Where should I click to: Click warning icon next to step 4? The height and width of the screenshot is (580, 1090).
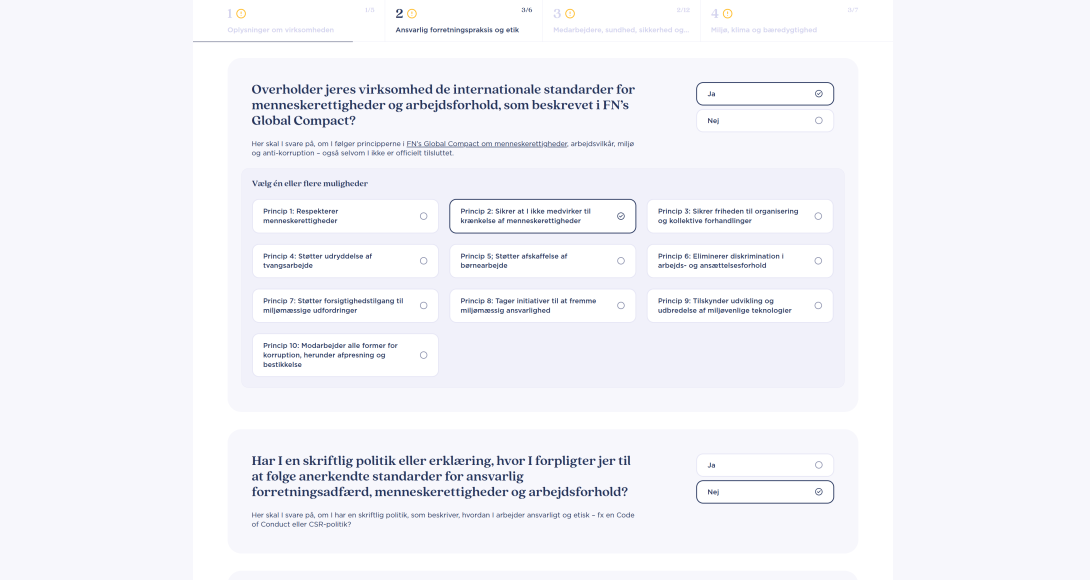(727, 14)
